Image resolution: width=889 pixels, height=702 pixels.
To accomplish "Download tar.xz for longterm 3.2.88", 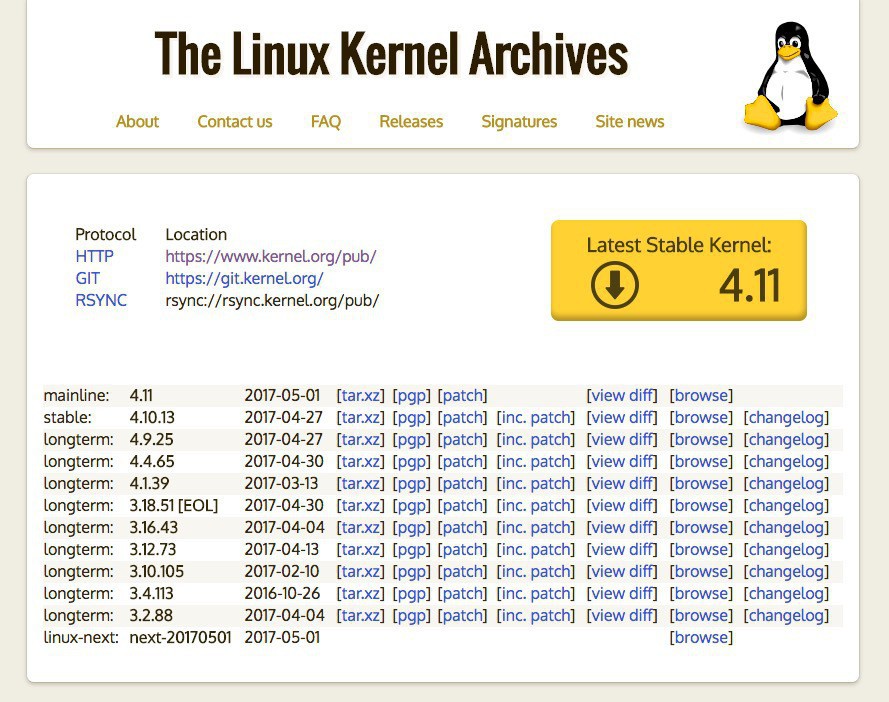I will tap(361, 615).
